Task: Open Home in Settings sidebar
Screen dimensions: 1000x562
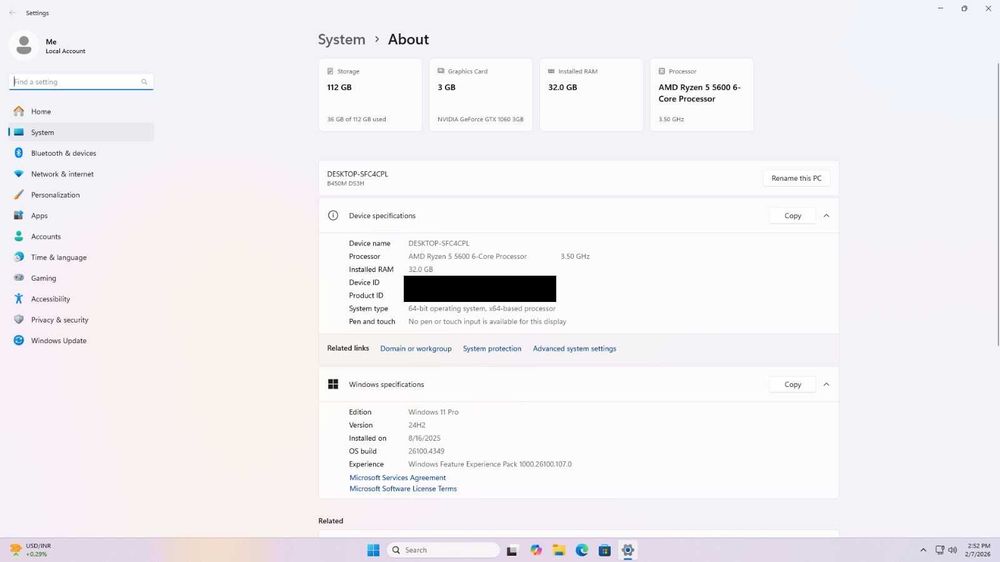Action: [80, 111]
